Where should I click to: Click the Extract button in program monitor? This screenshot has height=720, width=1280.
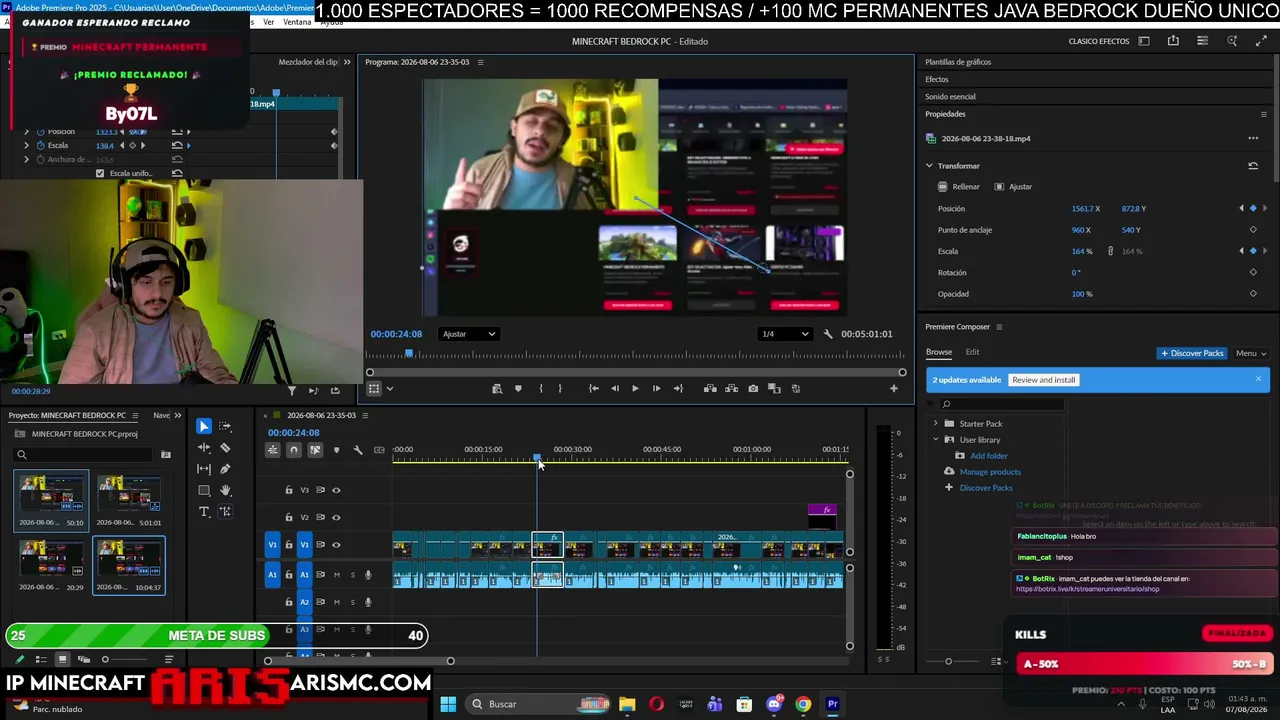(x=732, y=389)
